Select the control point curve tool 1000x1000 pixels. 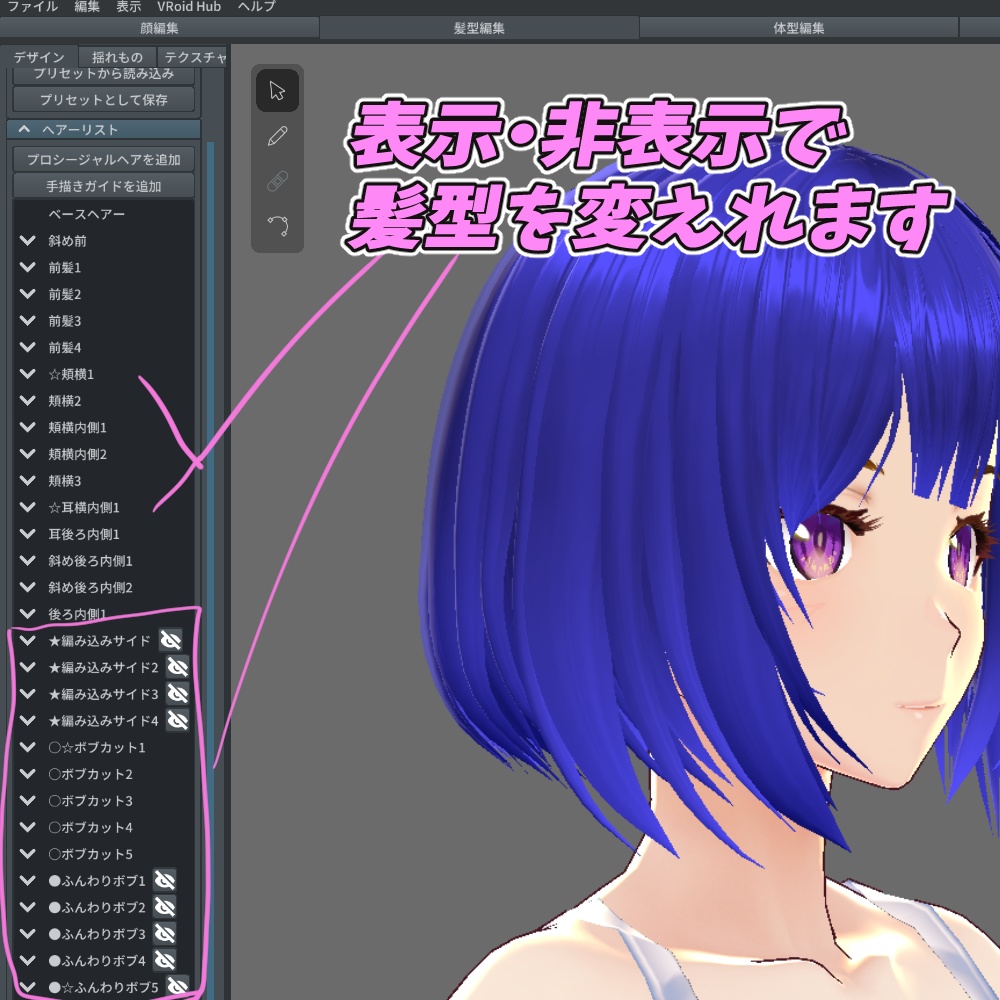(277, 226)
